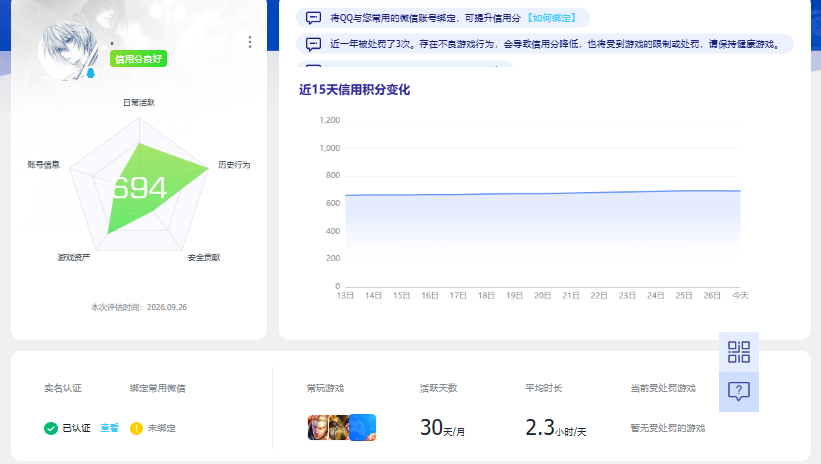Click the 历史行为 radar label

click(234, 164)
